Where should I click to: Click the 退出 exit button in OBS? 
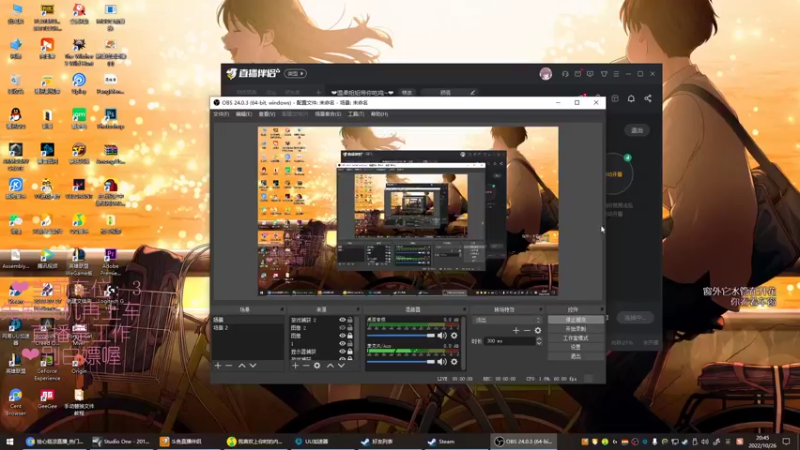(576, 356)
